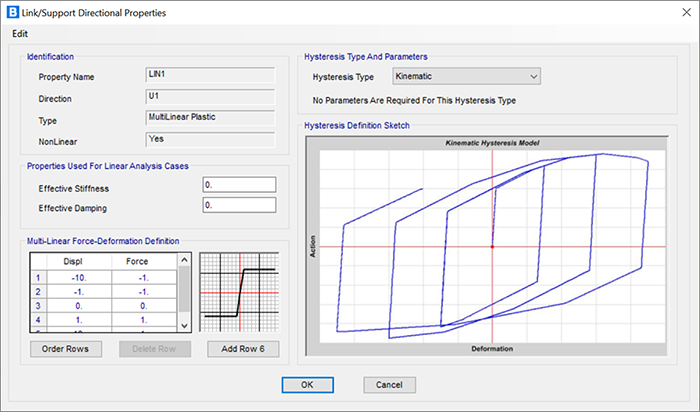Viewport: 700px width, 412px height.
Task: Click Cancel to discard changes
Action: (x=382, y=384)
